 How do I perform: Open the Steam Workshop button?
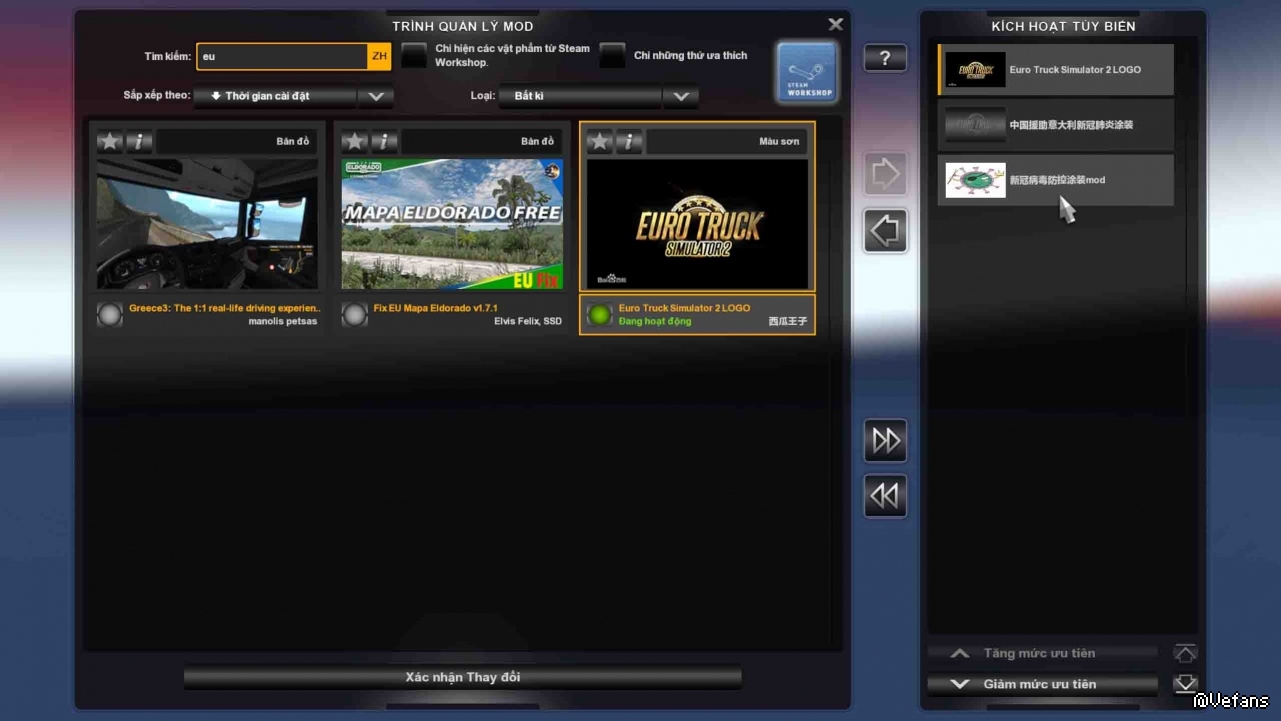807,72
